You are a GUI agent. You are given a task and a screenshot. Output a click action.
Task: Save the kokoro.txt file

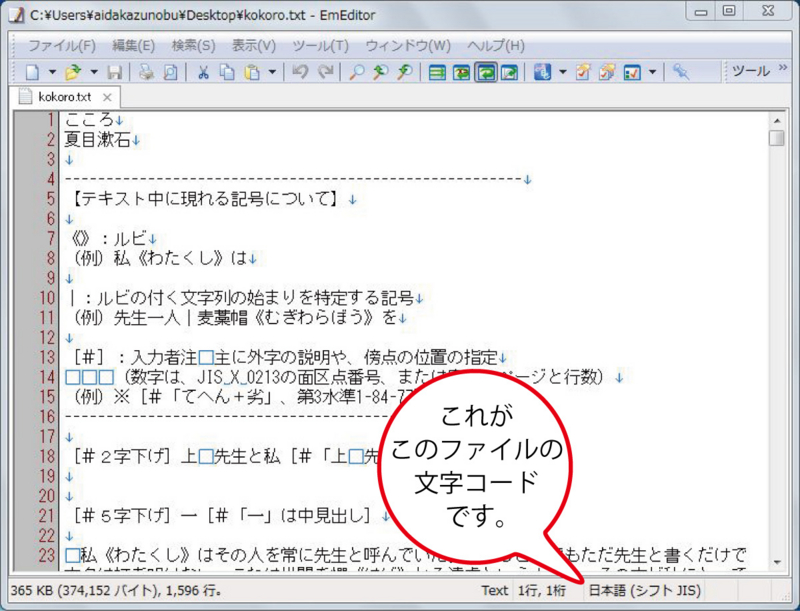coord(114,71)
